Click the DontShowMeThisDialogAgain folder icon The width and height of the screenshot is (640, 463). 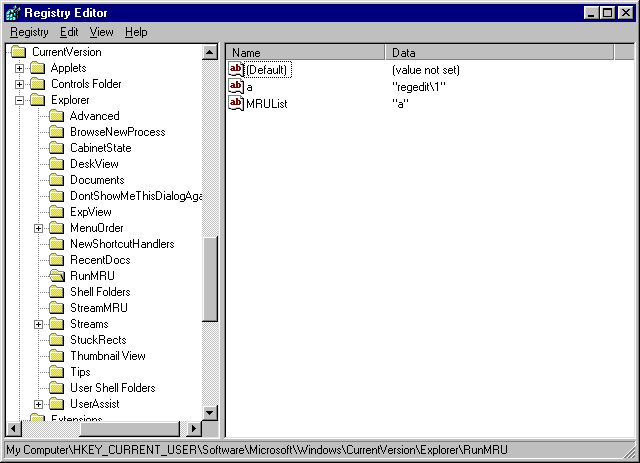point(56,196)
